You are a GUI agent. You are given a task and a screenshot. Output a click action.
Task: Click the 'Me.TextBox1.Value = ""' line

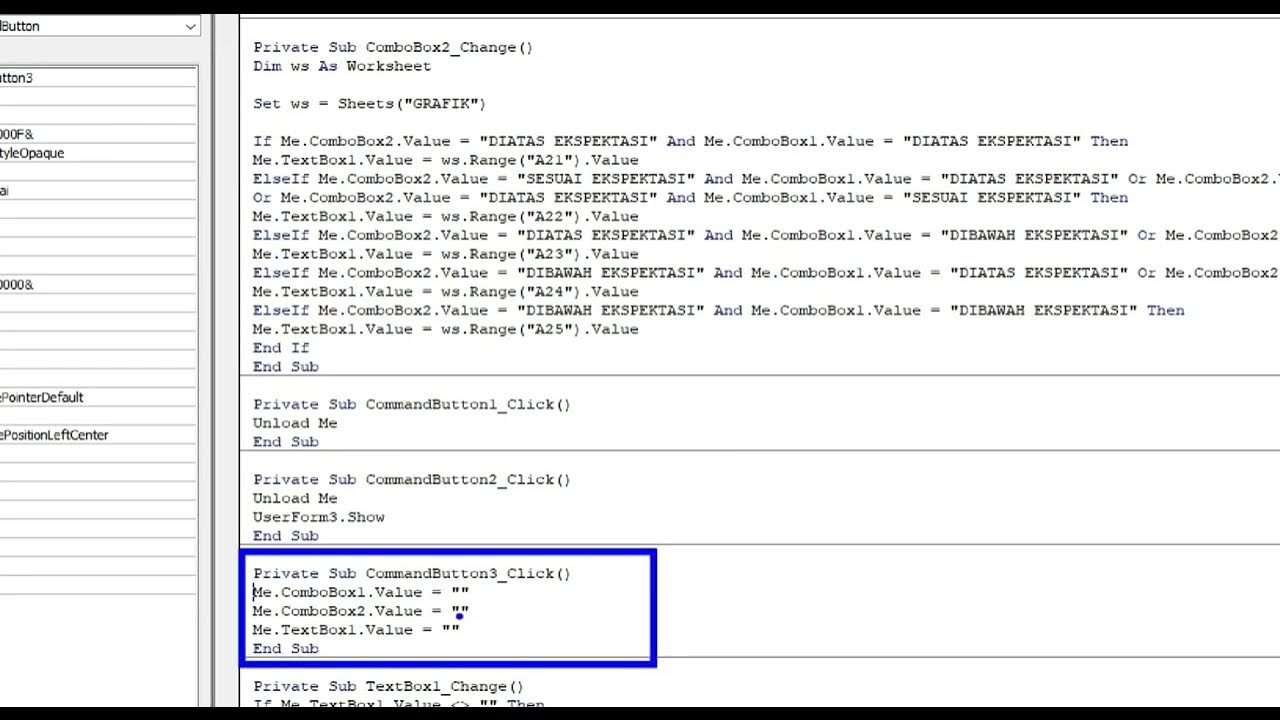point(356,630)
